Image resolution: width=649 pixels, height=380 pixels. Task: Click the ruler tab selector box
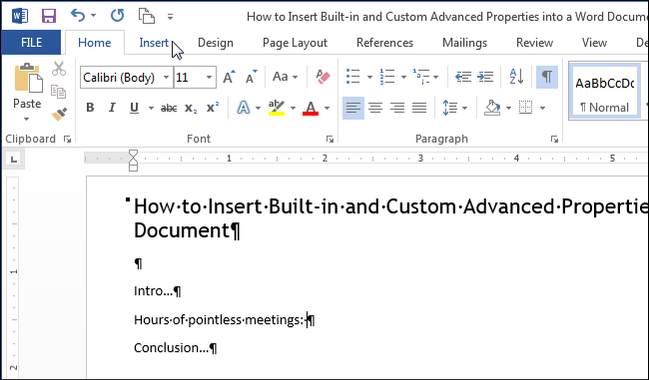pos(14,159)
